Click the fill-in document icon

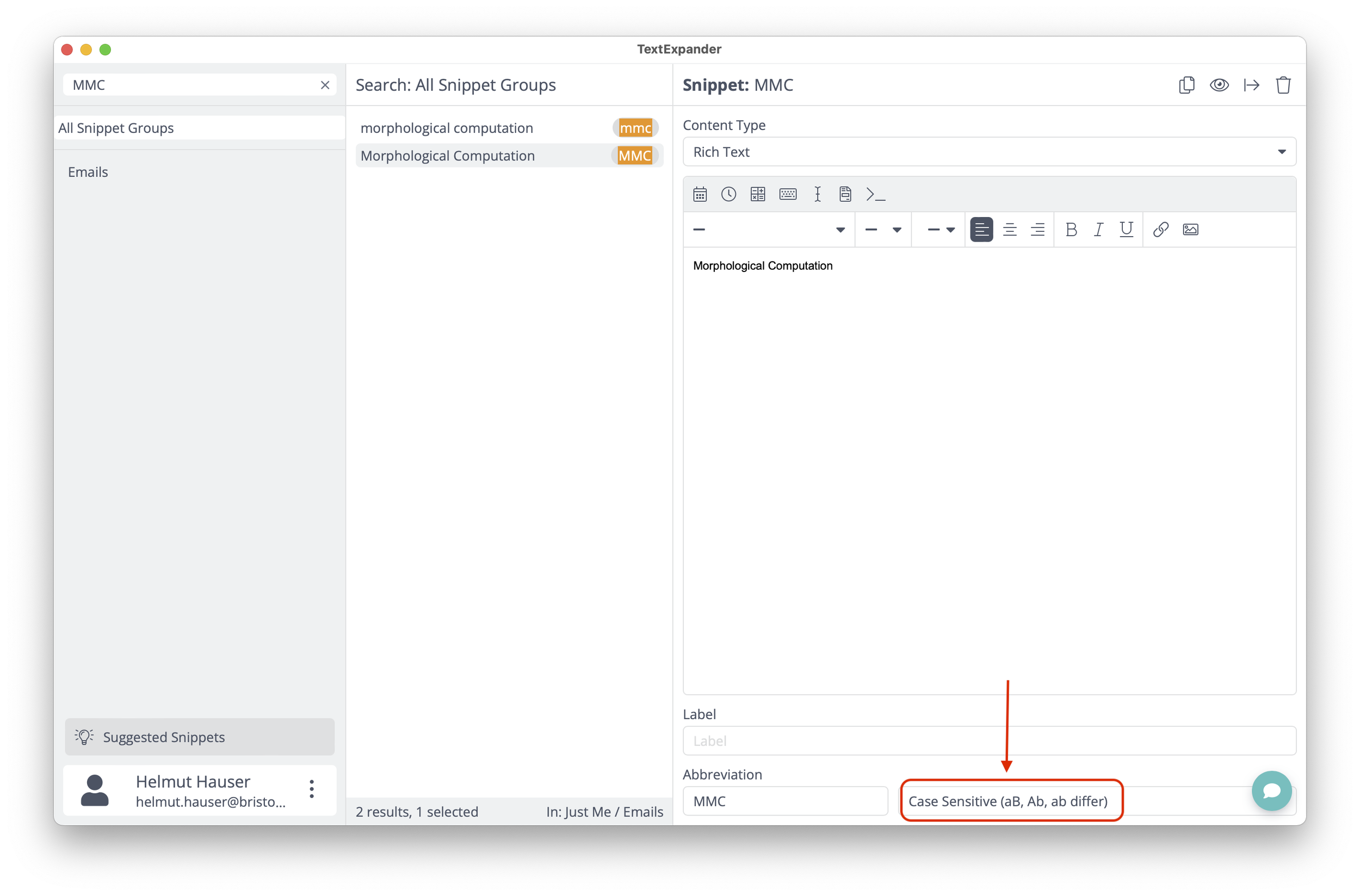point(845,194)
